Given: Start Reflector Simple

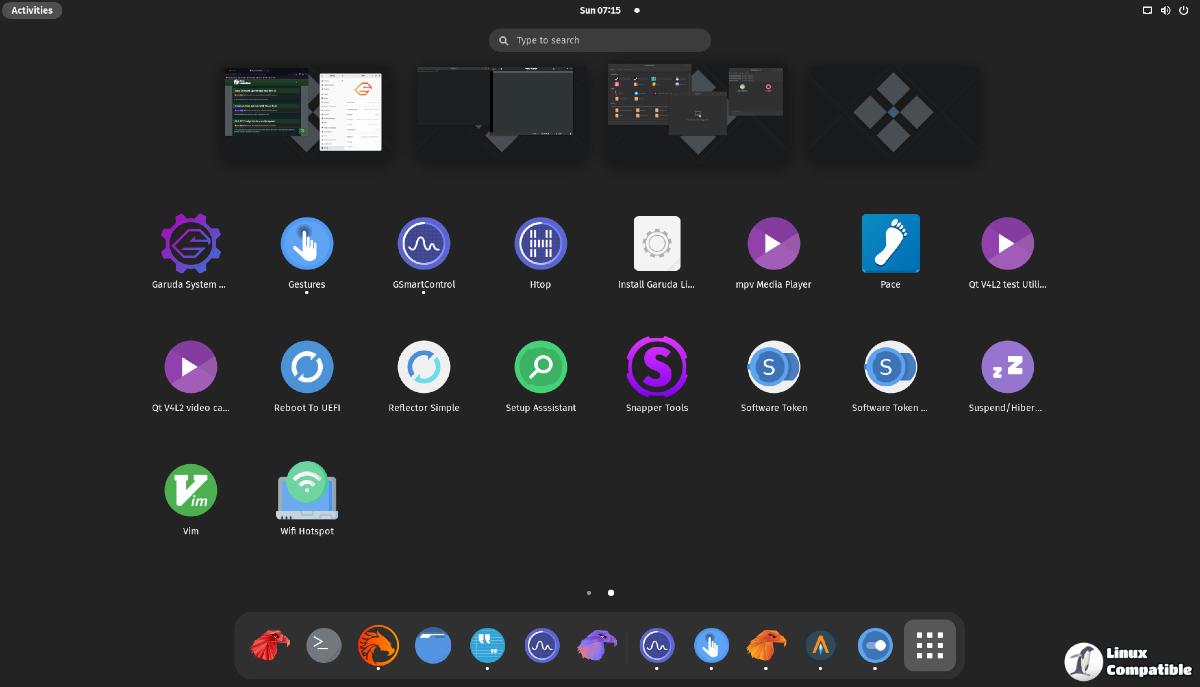Looking at the screenshot, I should (423, 367).
